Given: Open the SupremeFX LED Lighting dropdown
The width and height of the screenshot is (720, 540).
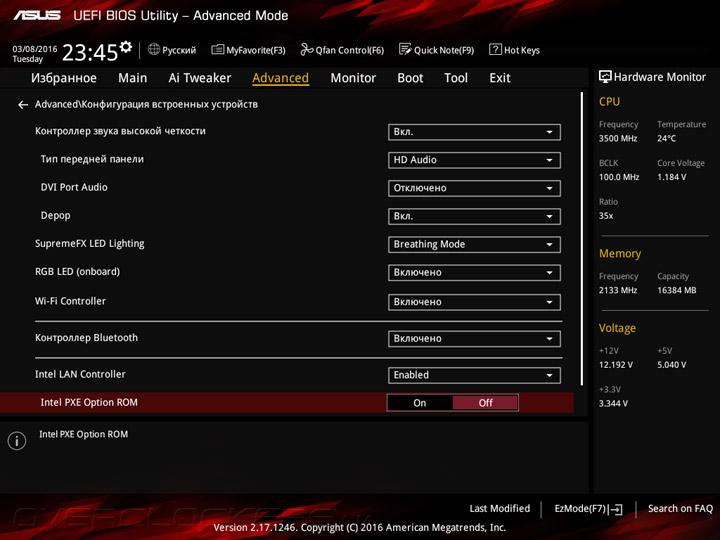Looking at the screenshot, I should pyautogui.click(x=474, y=245).
